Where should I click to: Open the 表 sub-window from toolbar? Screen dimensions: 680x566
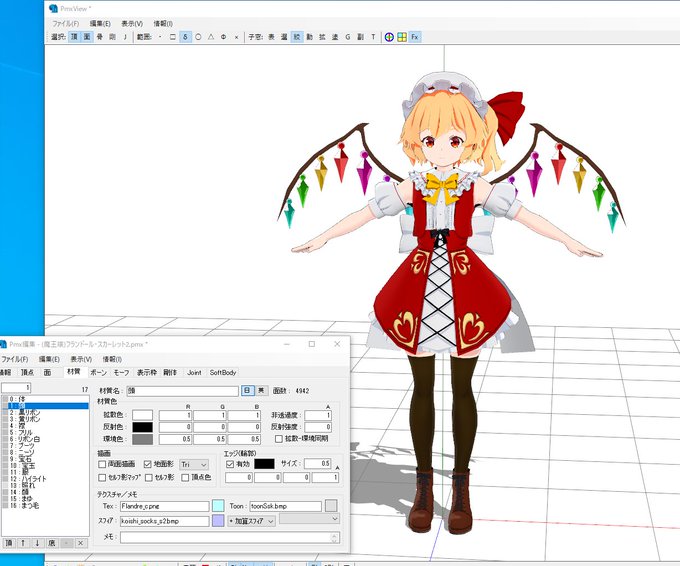click(271, 37)
